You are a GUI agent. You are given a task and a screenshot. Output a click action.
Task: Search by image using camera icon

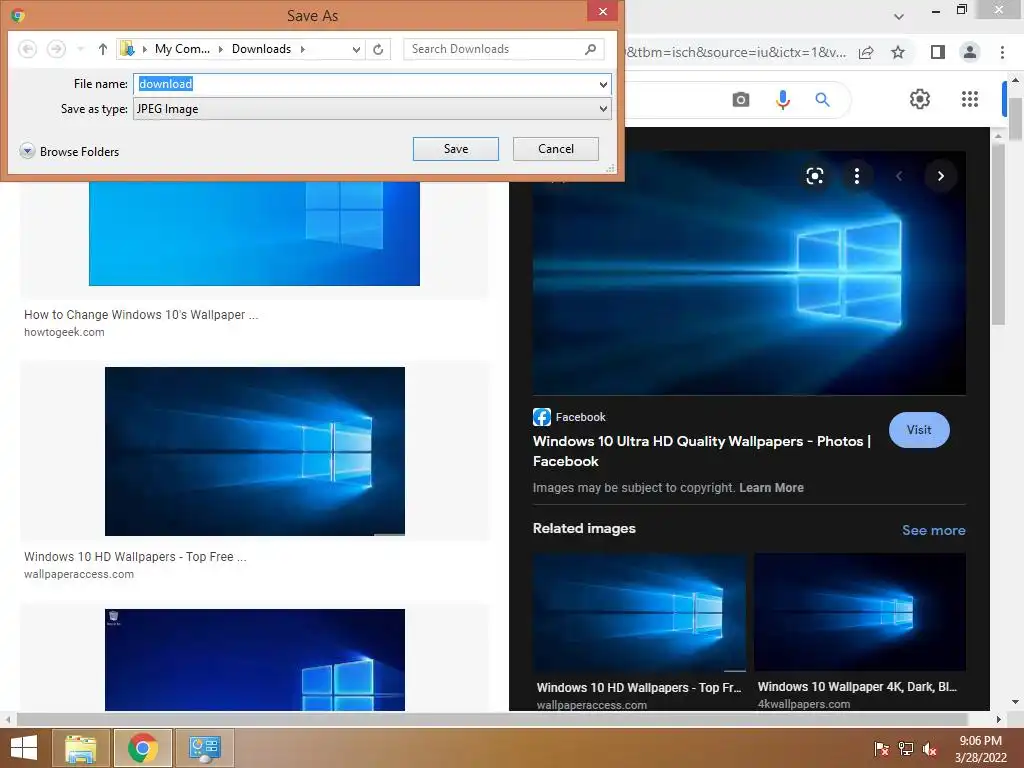coord(741,99)
